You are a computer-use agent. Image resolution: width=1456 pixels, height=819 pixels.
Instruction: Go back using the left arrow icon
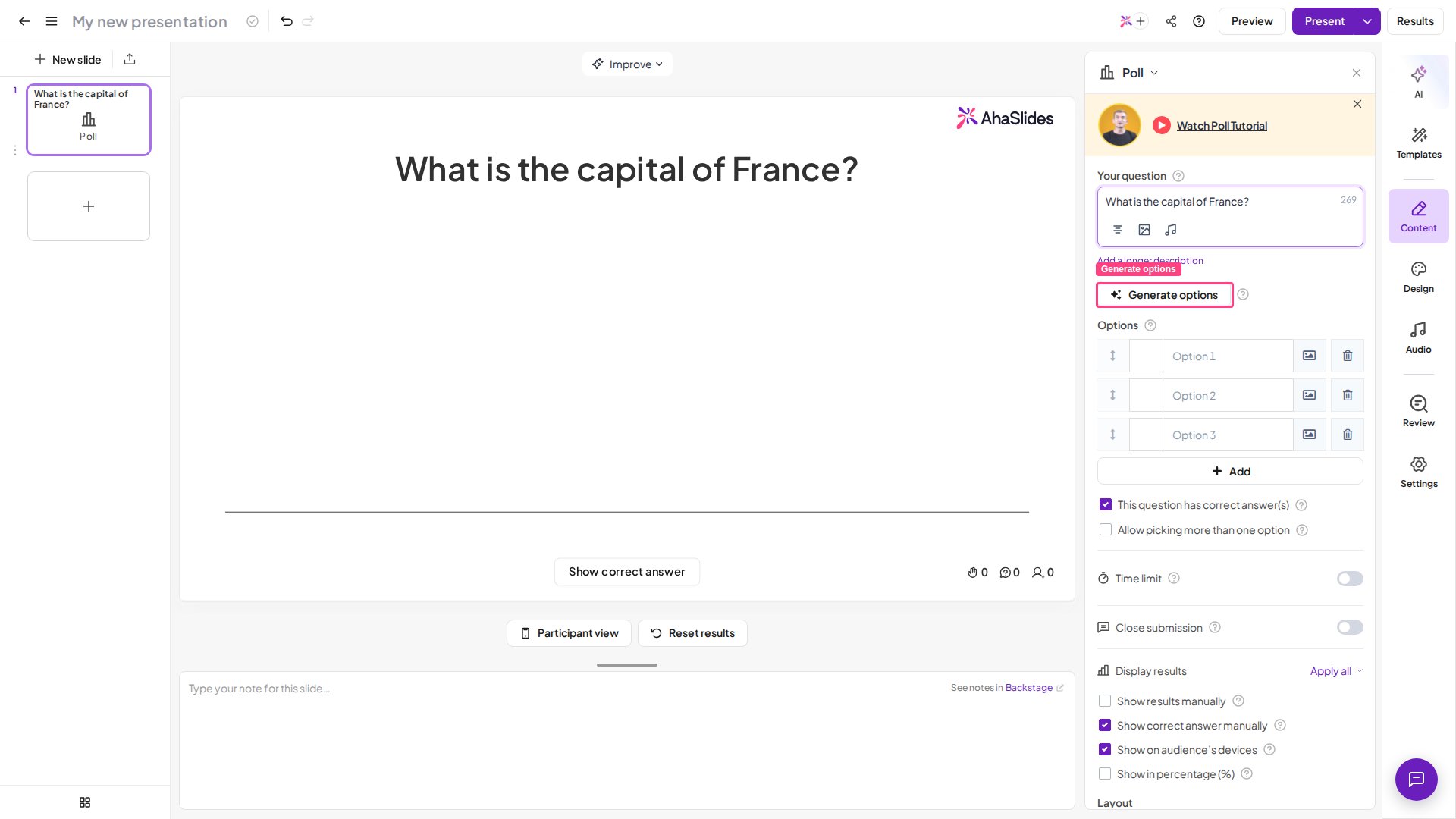24,21
